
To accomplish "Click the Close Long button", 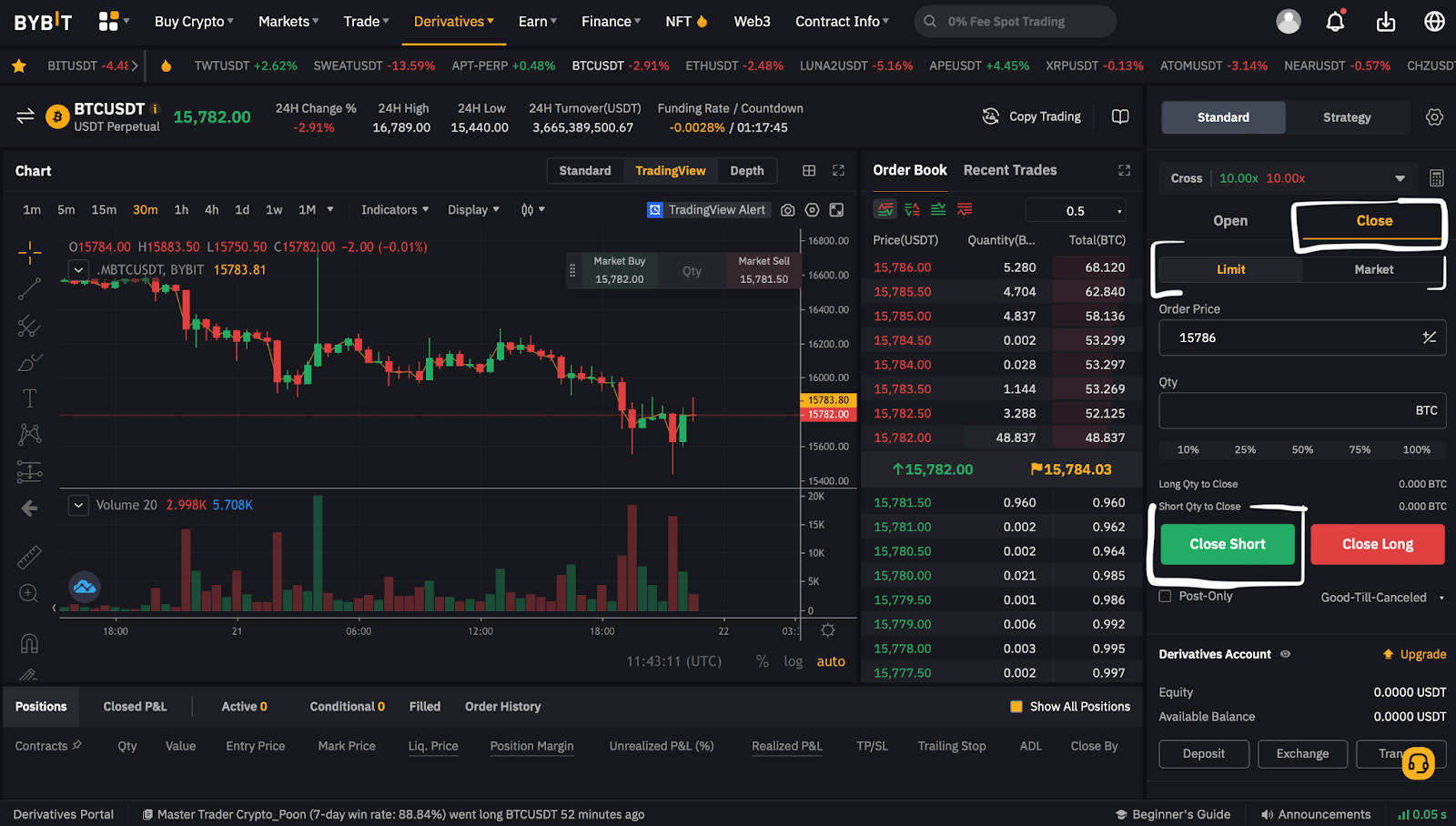I will pos(1378,544).
